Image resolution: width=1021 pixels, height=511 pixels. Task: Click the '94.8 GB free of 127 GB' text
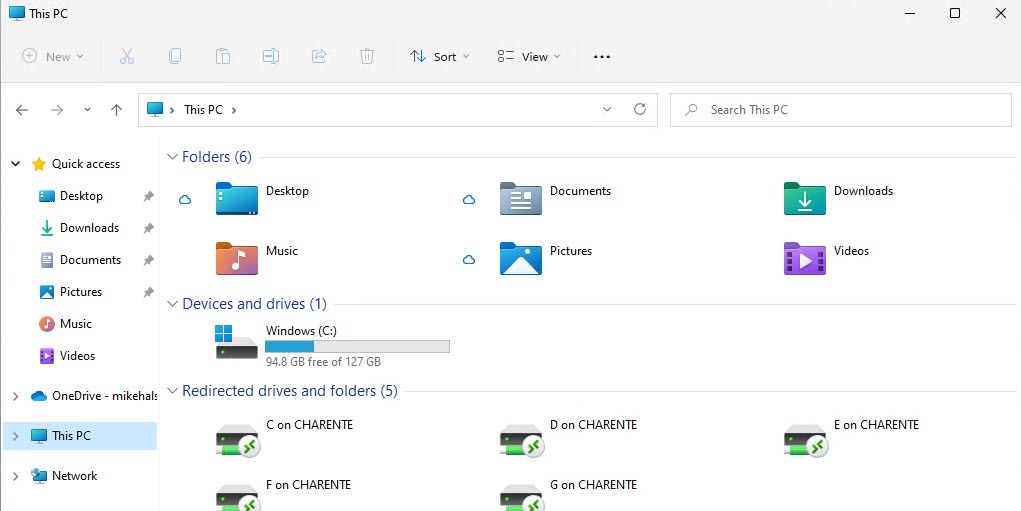click(323, 362)
